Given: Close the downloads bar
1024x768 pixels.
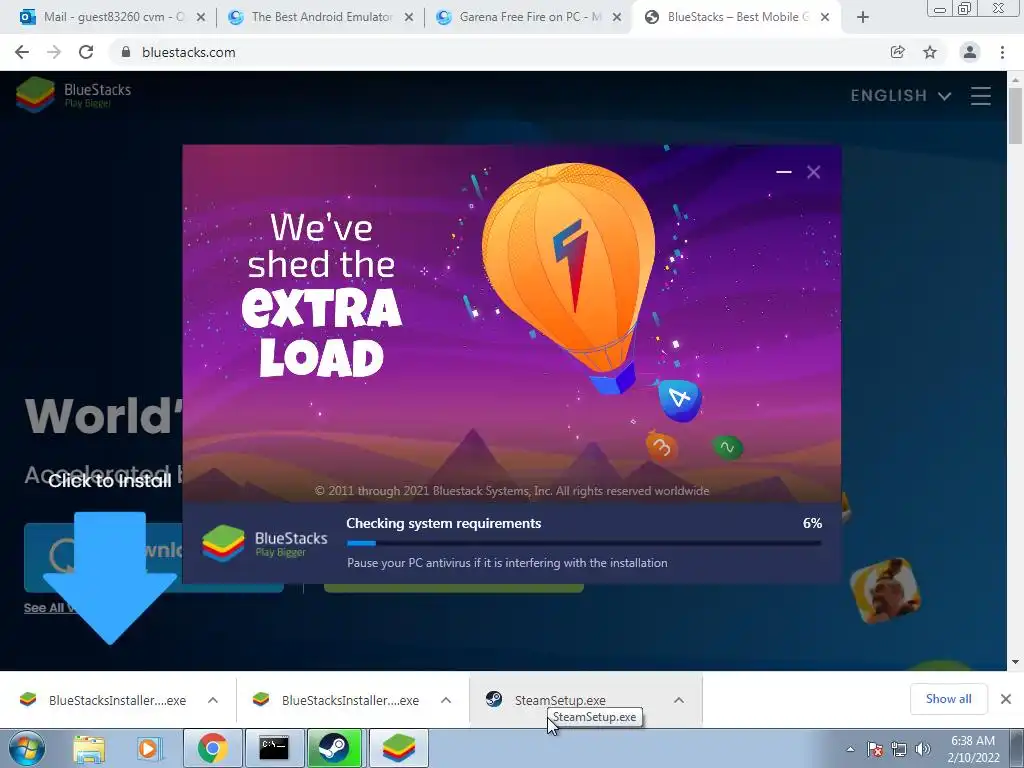Looking at the screenshot, I should coord(1006,699).
